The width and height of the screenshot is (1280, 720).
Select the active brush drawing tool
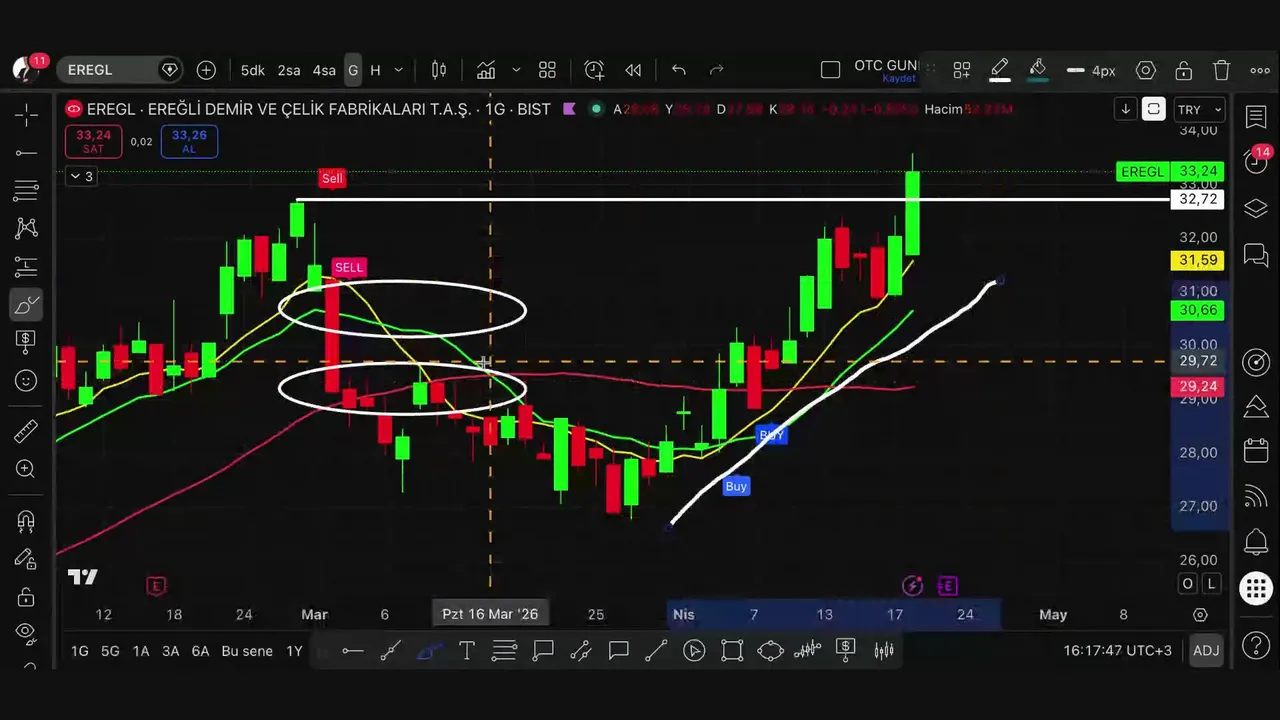click(x=27, y=305)
